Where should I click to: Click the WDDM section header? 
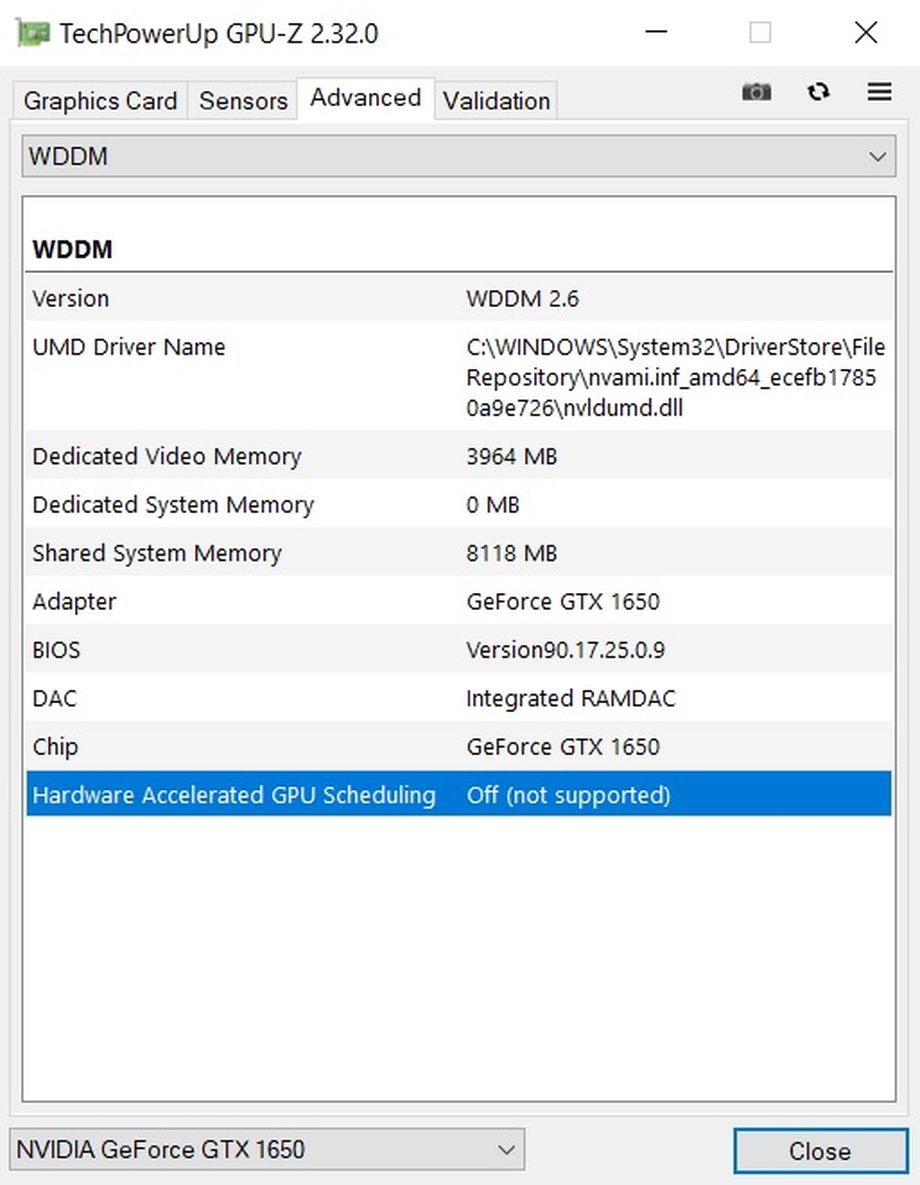pyautogui.click(x=73, y=249)
